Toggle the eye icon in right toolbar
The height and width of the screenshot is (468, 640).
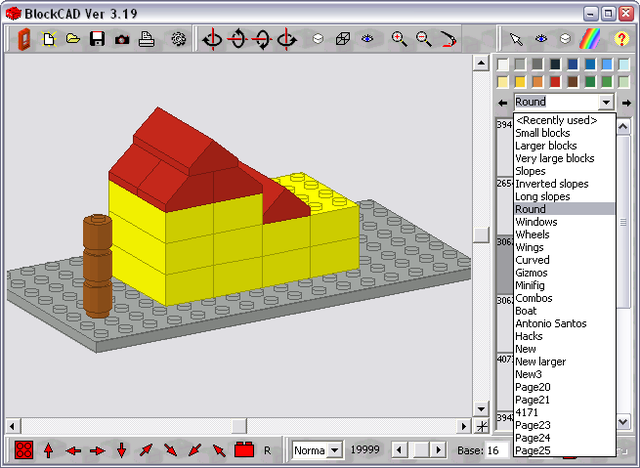pos(541,39)
